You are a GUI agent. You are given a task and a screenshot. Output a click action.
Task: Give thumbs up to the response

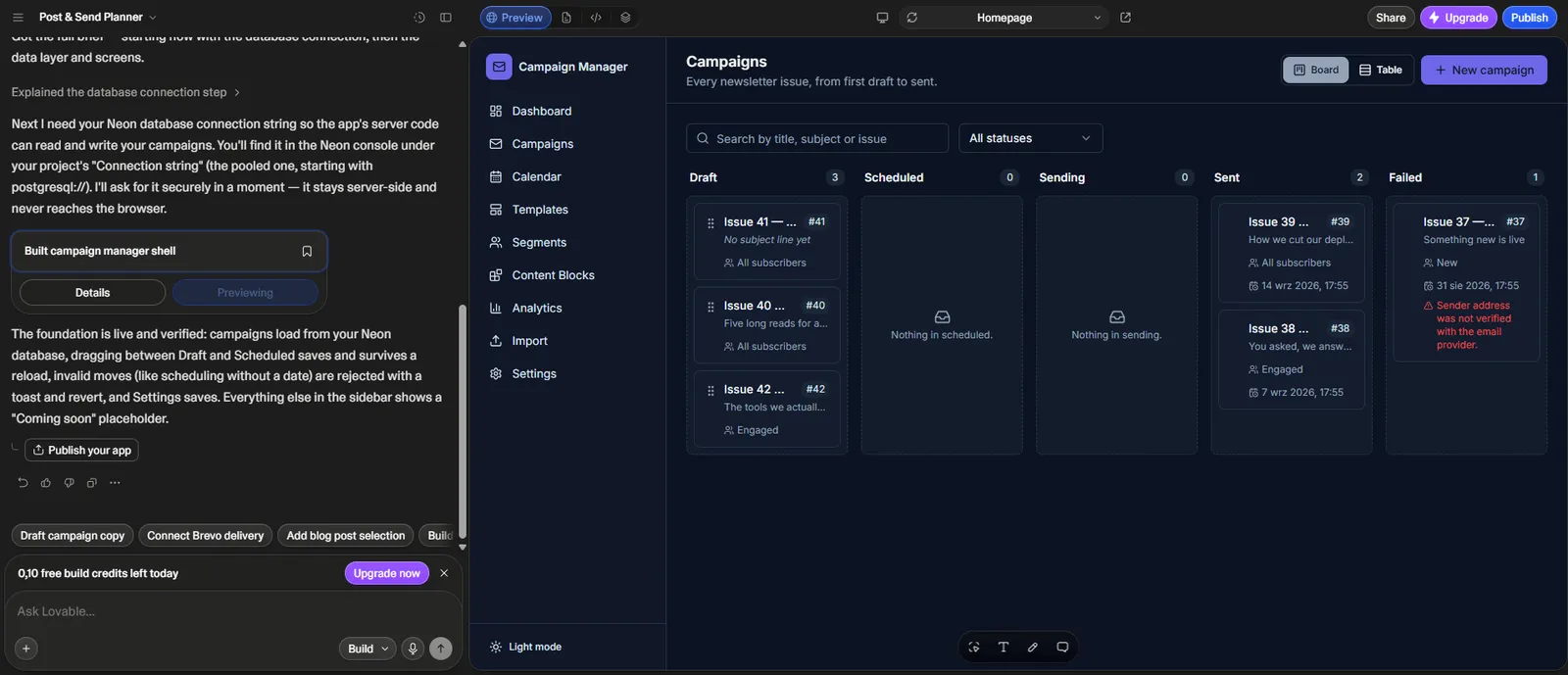tap(46, 482)
